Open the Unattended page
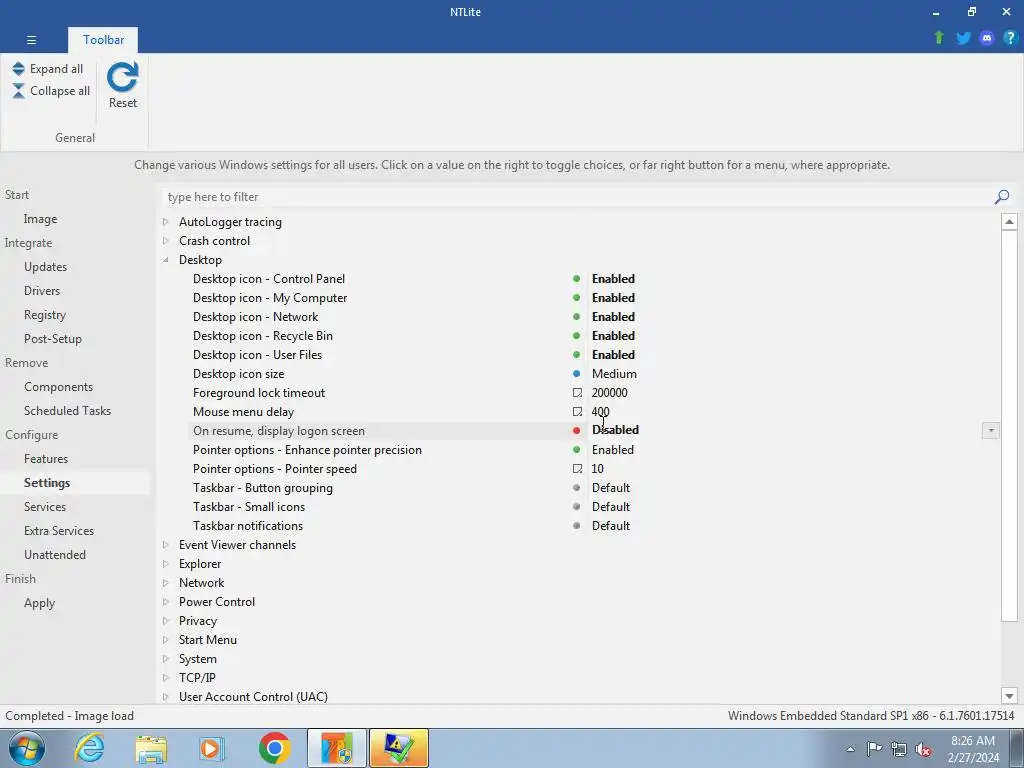The image size is (1024, 768). click(55, 554)
